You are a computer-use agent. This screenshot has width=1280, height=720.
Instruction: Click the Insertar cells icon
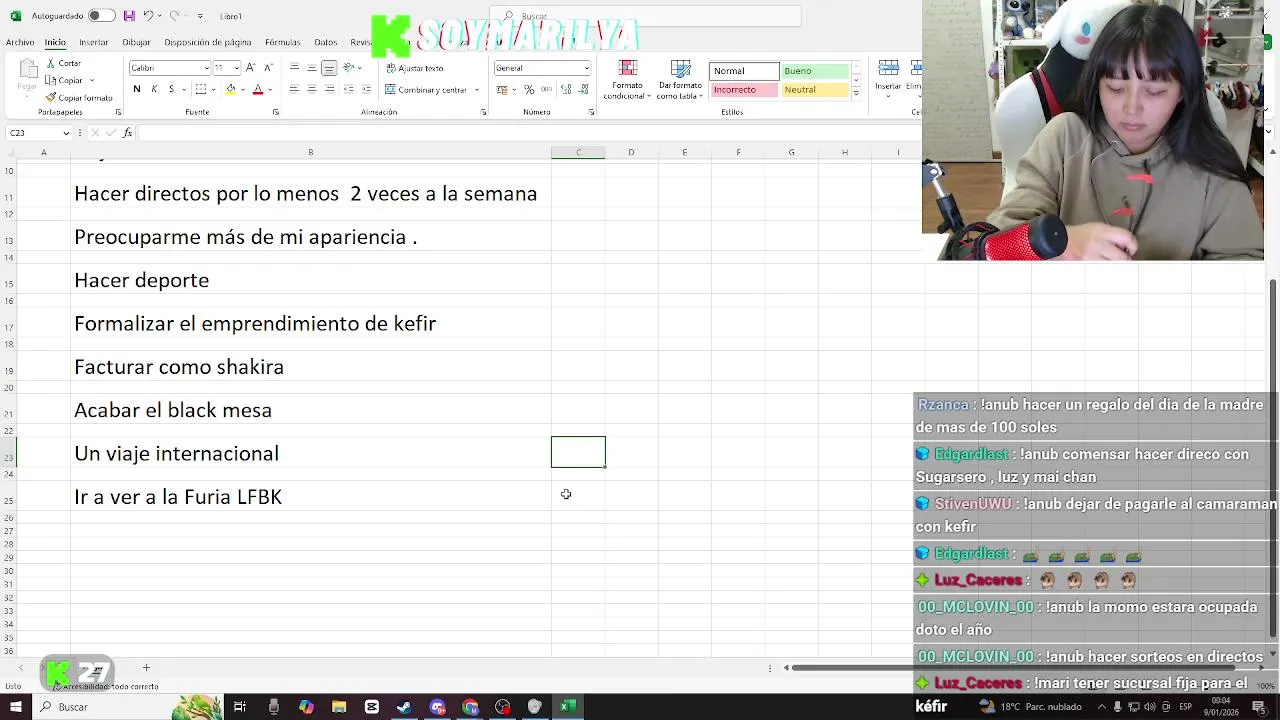click(x=888, y=68)
